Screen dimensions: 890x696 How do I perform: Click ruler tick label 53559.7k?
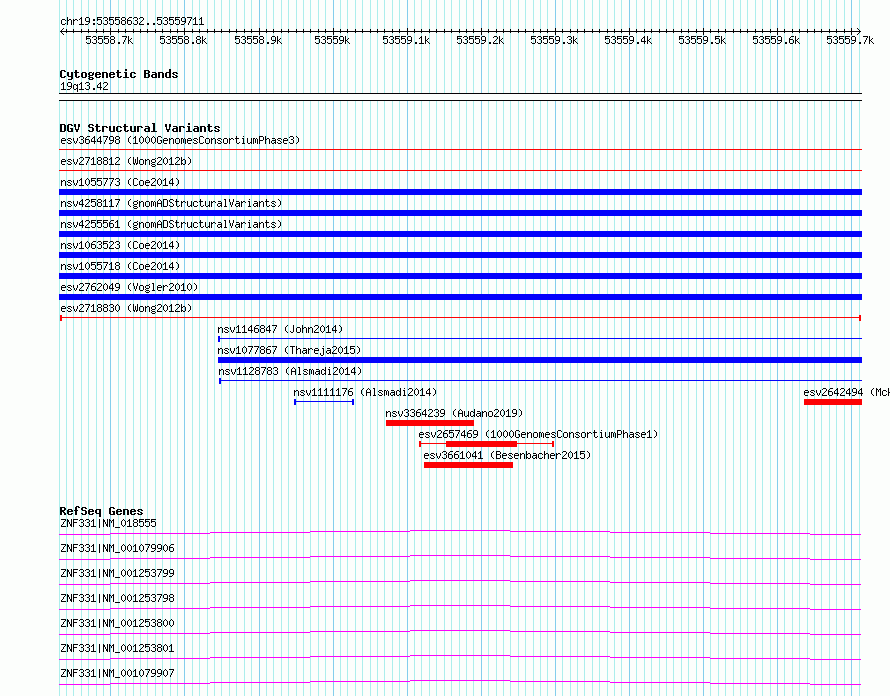click(x=850, y=40)
